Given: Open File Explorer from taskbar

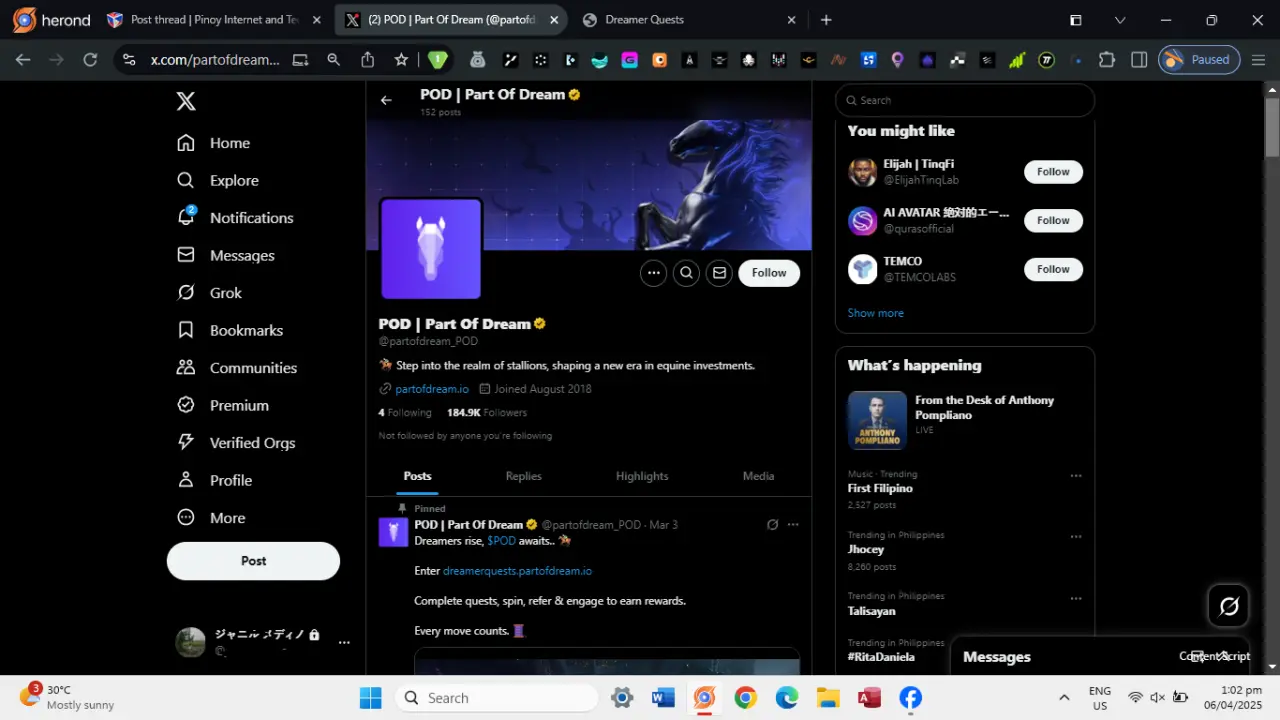Looking at the screenshot, I should (x=828, y=698).
